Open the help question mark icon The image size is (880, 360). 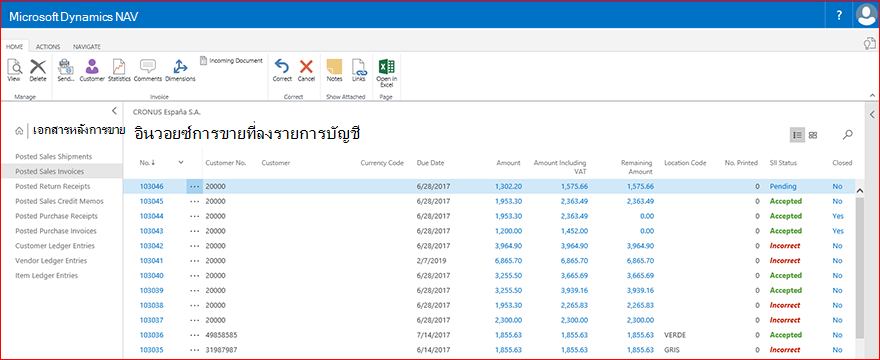pos(839,16)
